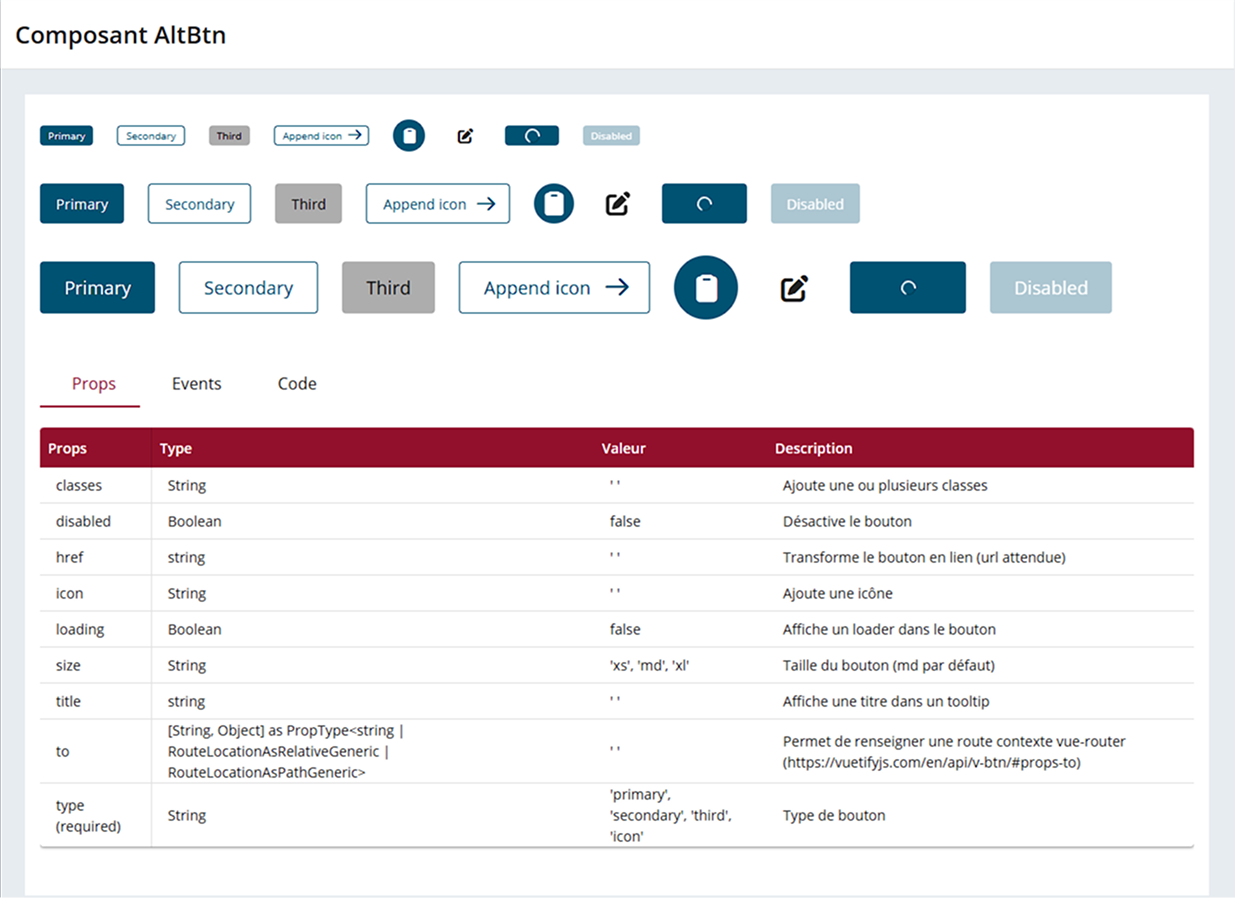The width and height of the screenshot is (1235, 898).
Task: Click the 'loading' prop row
Action: pos(617,630)
